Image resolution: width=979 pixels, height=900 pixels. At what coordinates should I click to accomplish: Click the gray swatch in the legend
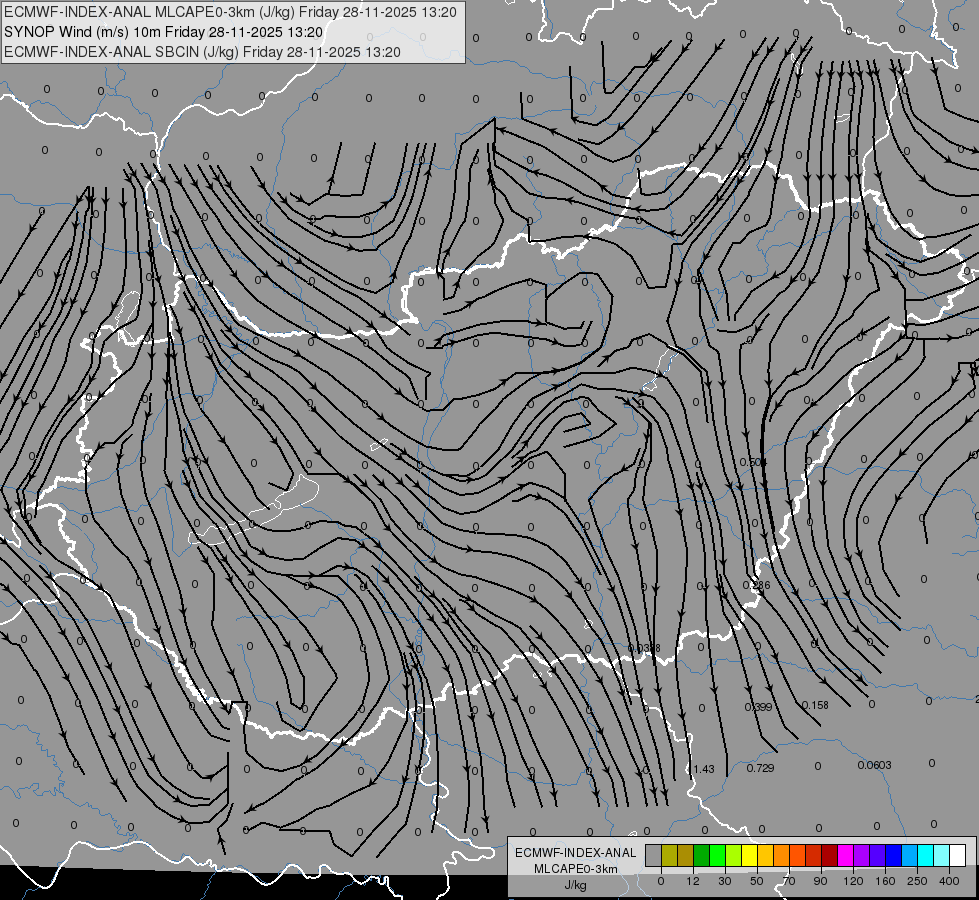(x=654, y=855)
